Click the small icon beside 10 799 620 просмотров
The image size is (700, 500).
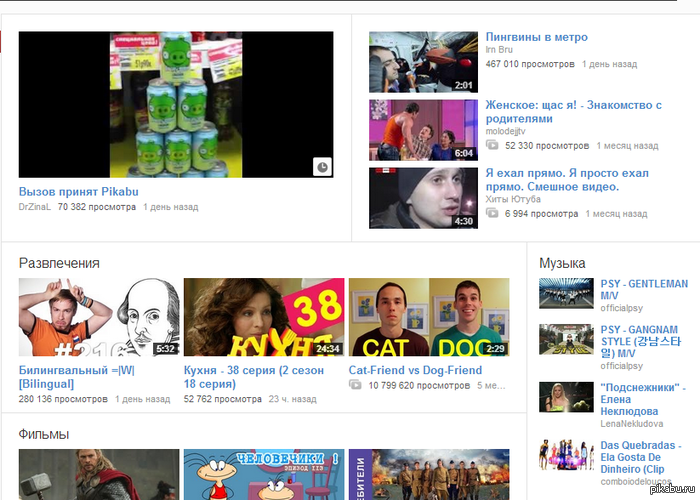pyautogui.click(x=356, y=385)
